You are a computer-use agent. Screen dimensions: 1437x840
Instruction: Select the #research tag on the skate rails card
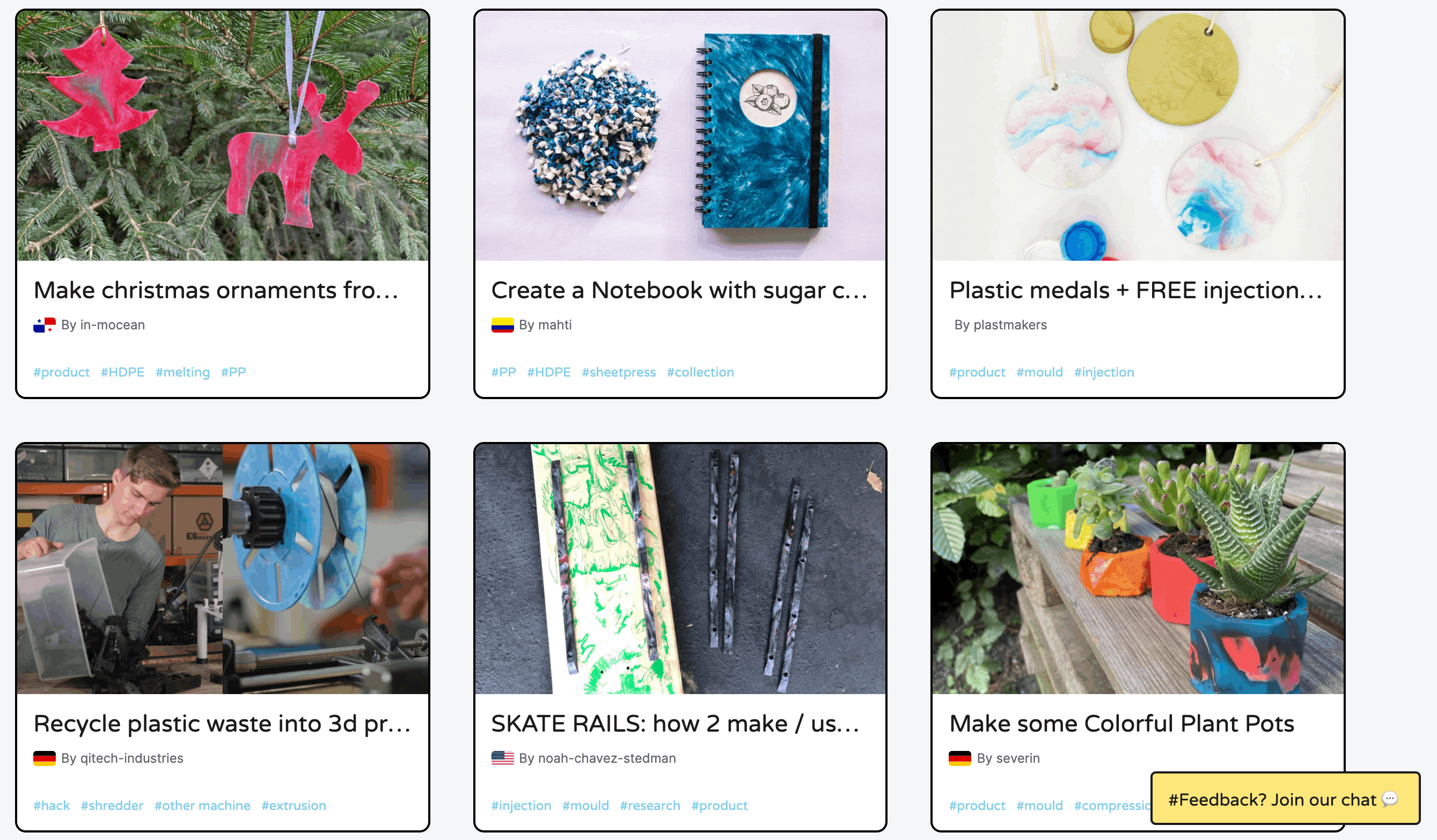650,806
